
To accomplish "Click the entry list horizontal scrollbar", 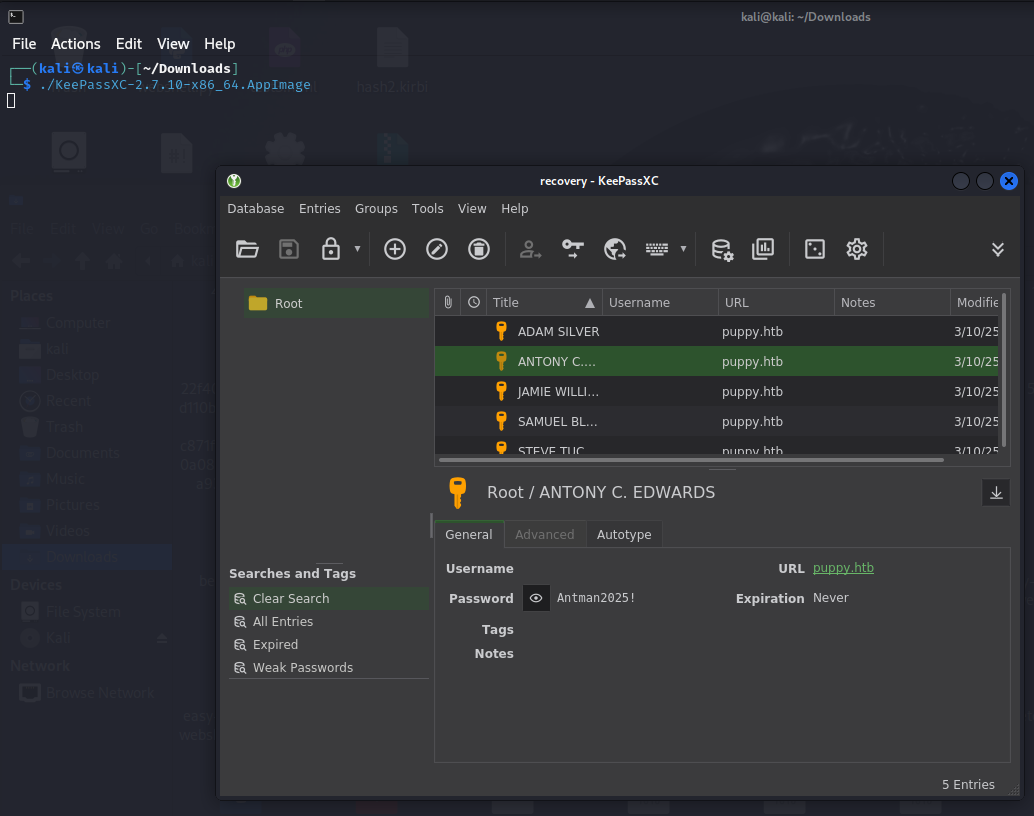I will tap(691, 460).
